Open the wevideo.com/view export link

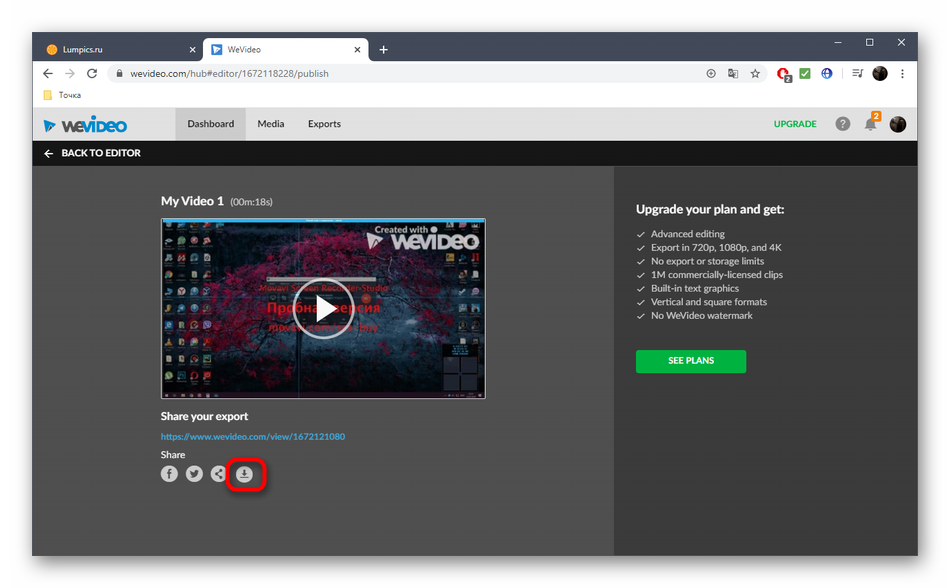(252, 437)
